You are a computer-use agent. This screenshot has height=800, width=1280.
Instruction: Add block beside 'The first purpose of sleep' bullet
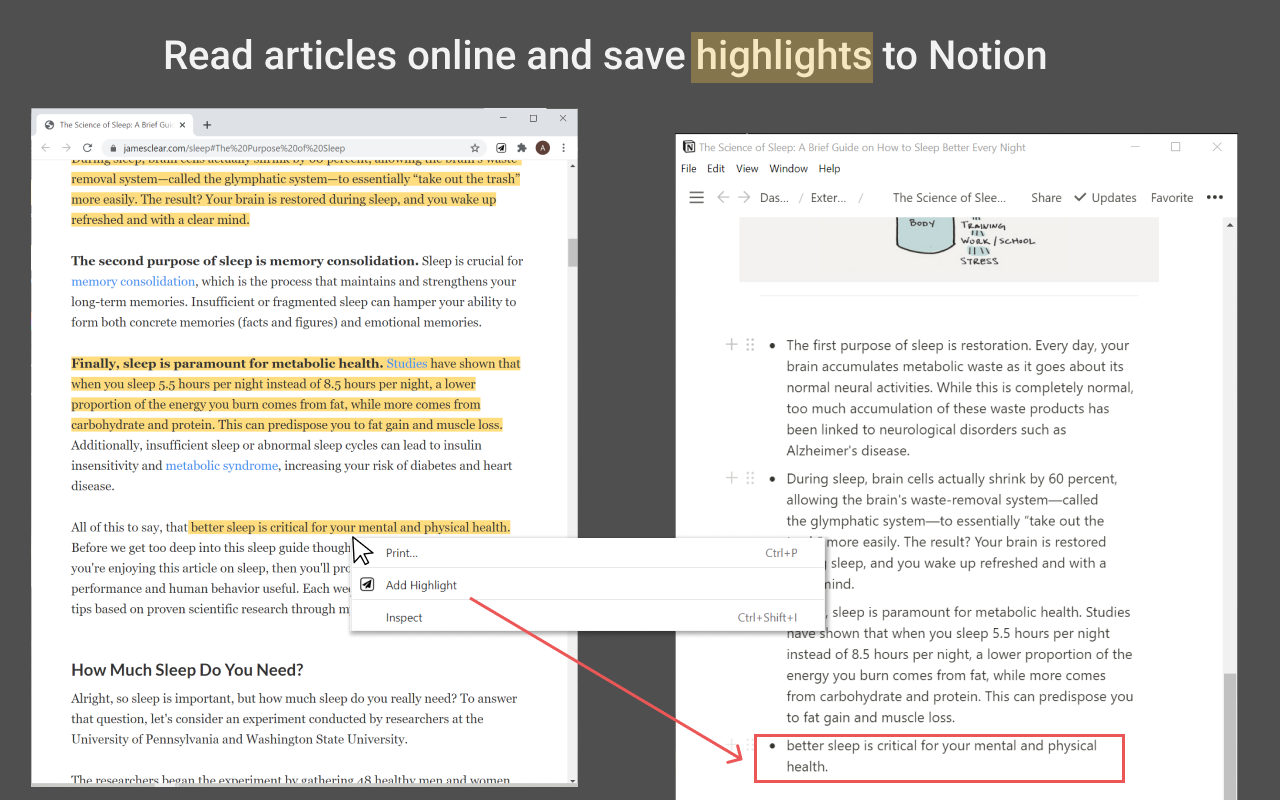pyautogui.click(x=731, y=344)
